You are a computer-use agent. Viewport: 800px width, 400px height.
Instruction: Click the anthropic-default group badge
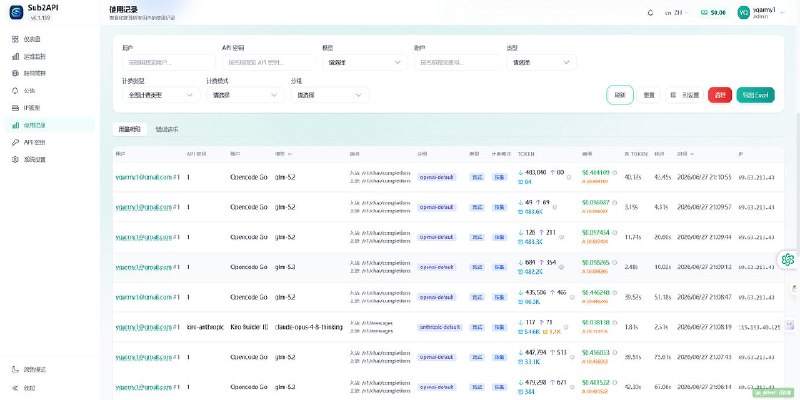pyautogui.click(x=440, y=327)
